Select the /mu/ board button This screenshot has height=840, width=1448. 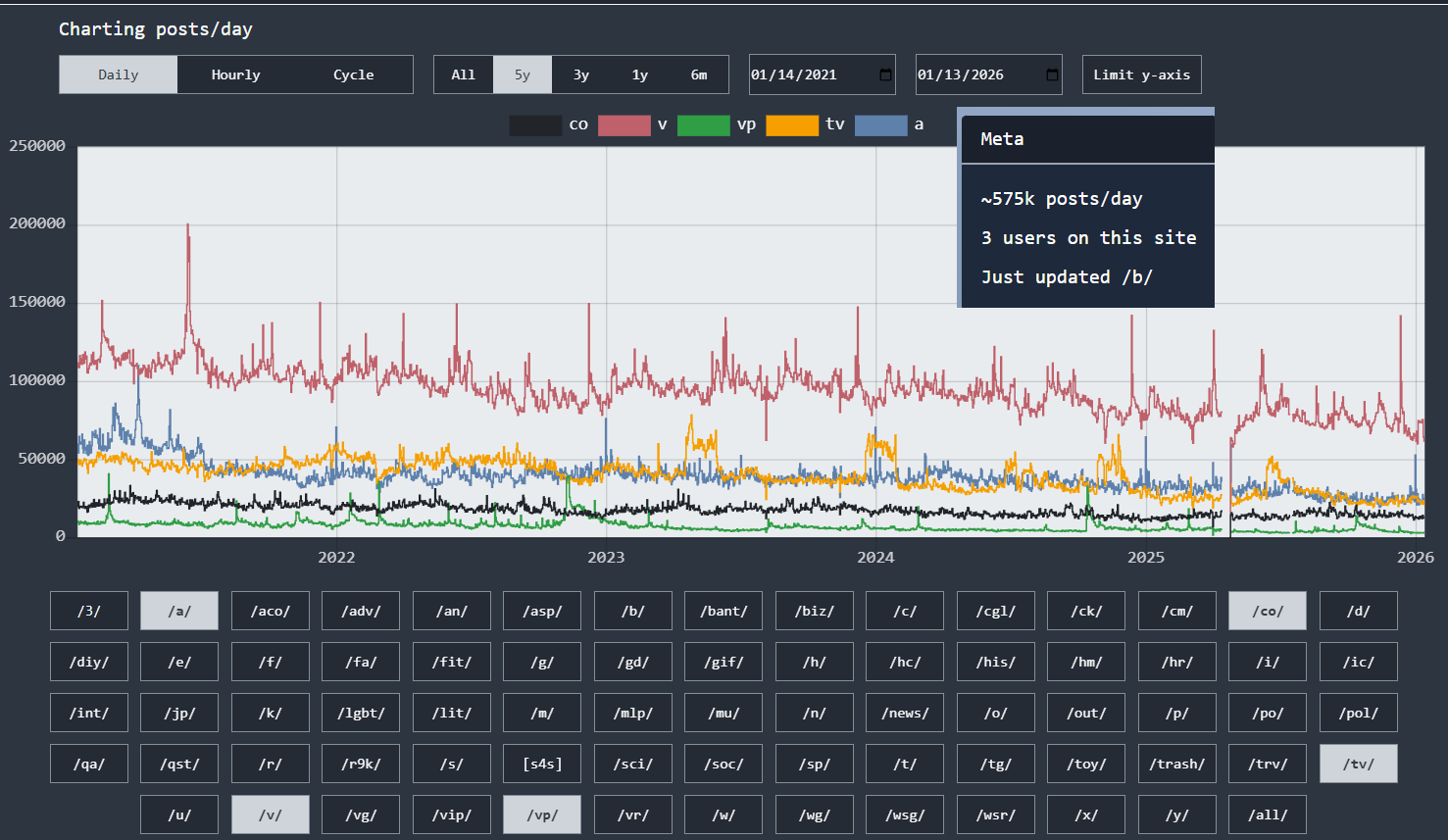pyautogui.click(x=724, y=713)
